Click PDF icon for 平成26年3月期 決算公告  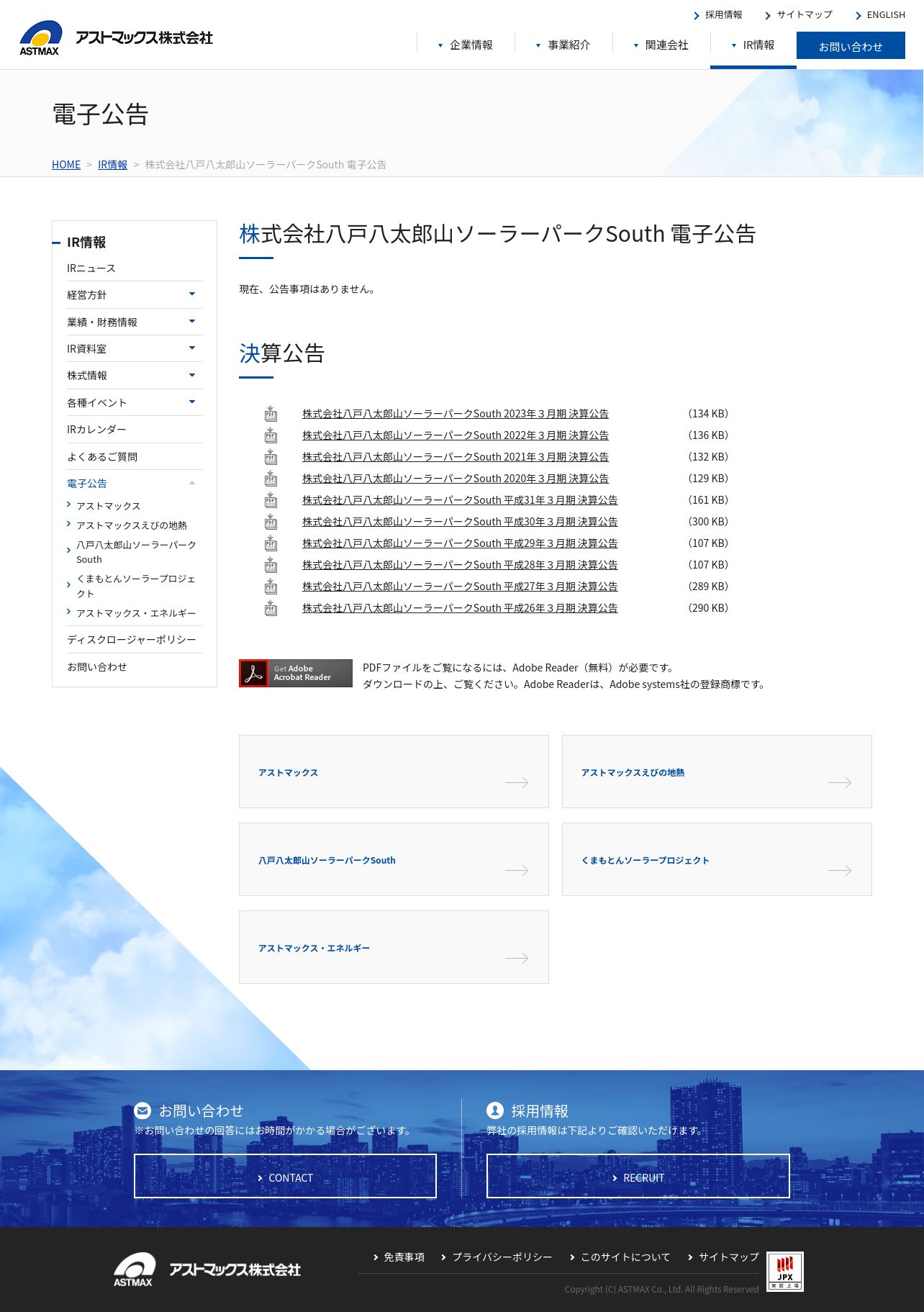click(271, 608)
